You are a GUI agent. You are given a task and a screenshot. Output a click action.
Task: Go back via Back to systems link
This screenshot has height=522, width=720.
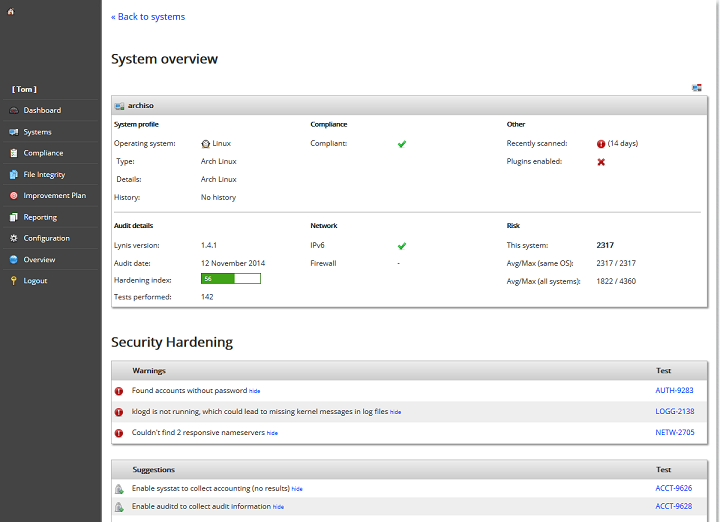148,17
